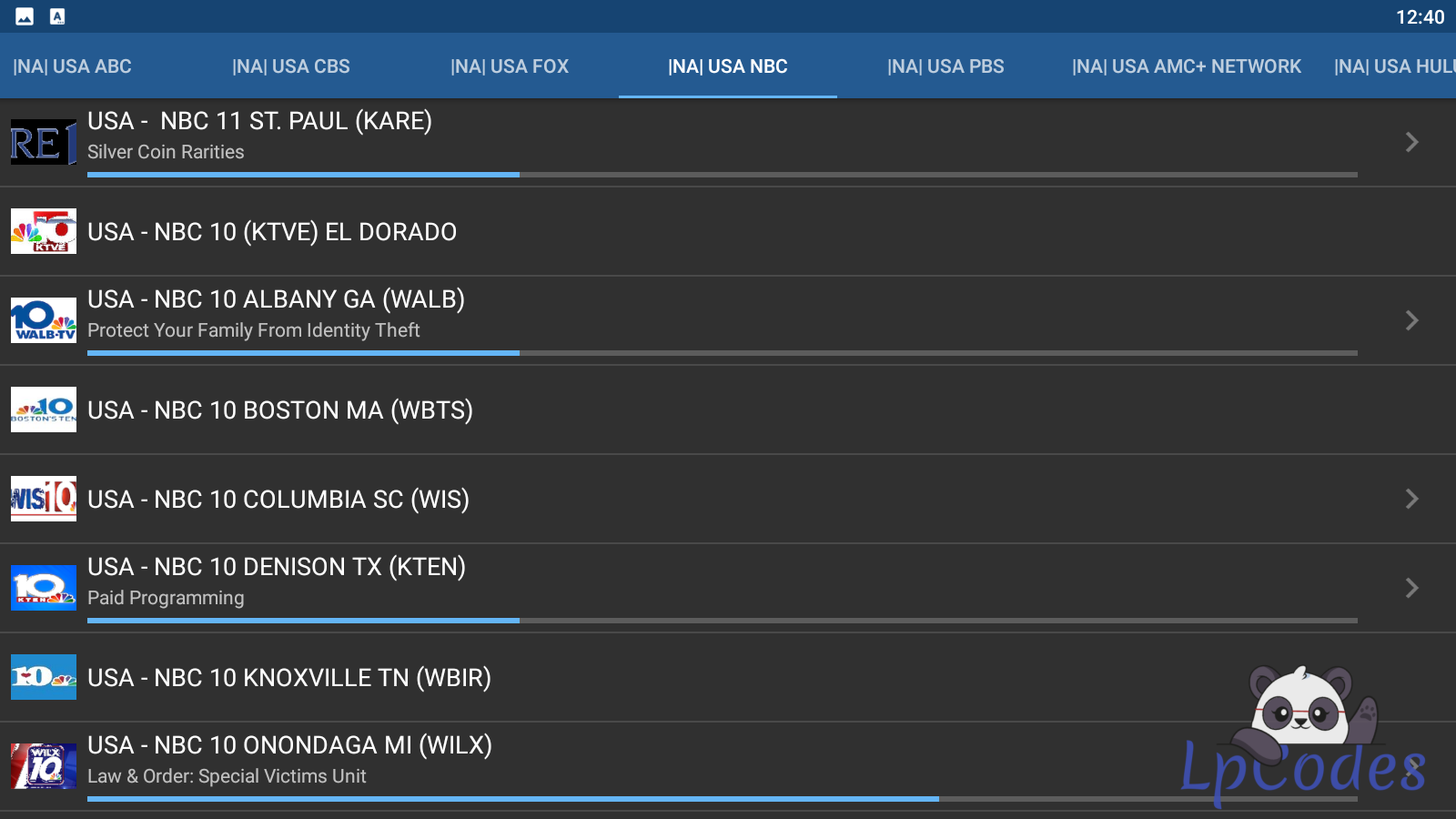This screenshot has width=1456, height=819.
Task: Tap the Boston's Ten WBTS logo
Action: tap(43, 409)
